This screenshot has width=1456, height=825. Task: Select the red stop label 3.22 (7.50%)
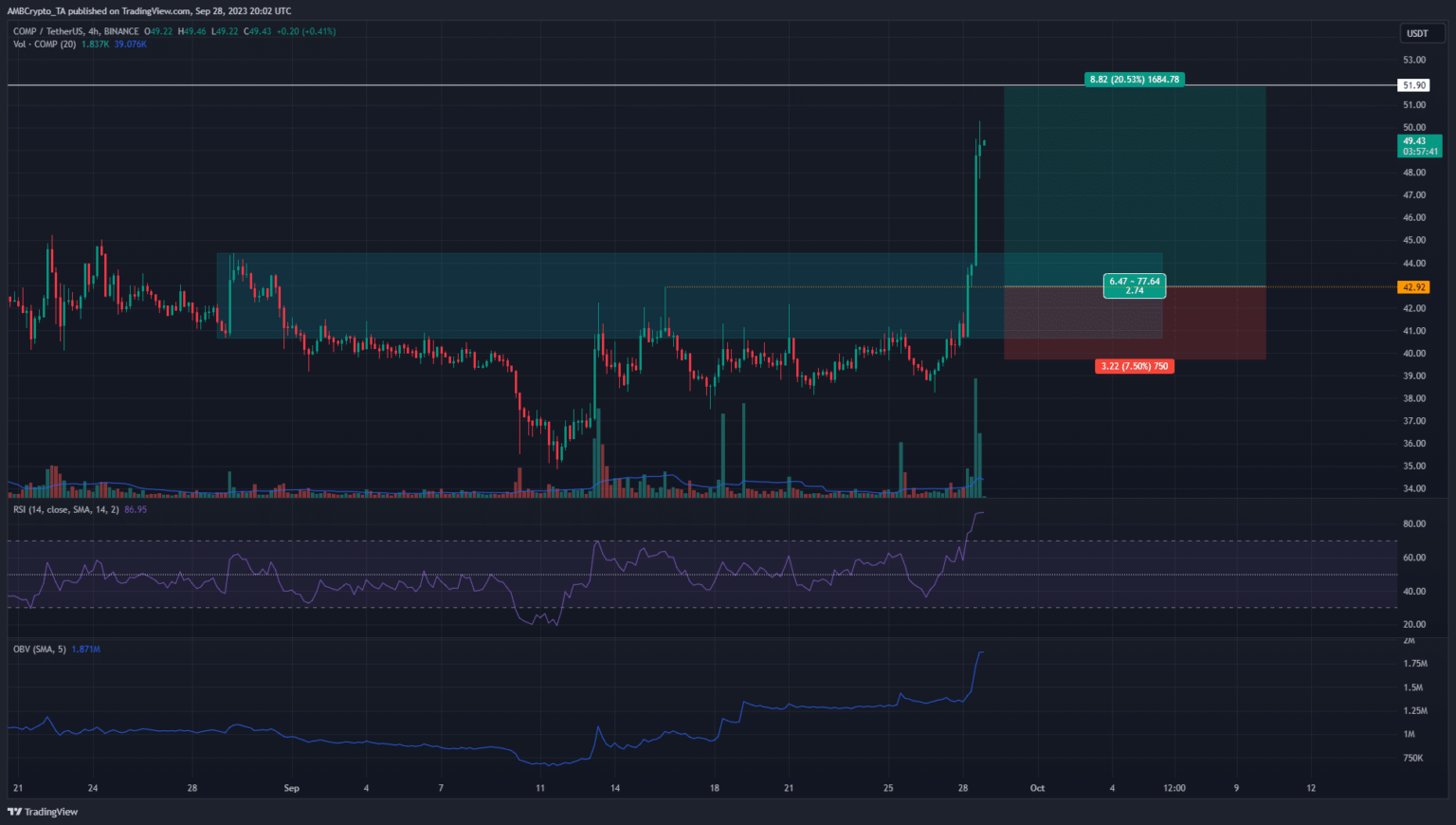[1134, 366]
